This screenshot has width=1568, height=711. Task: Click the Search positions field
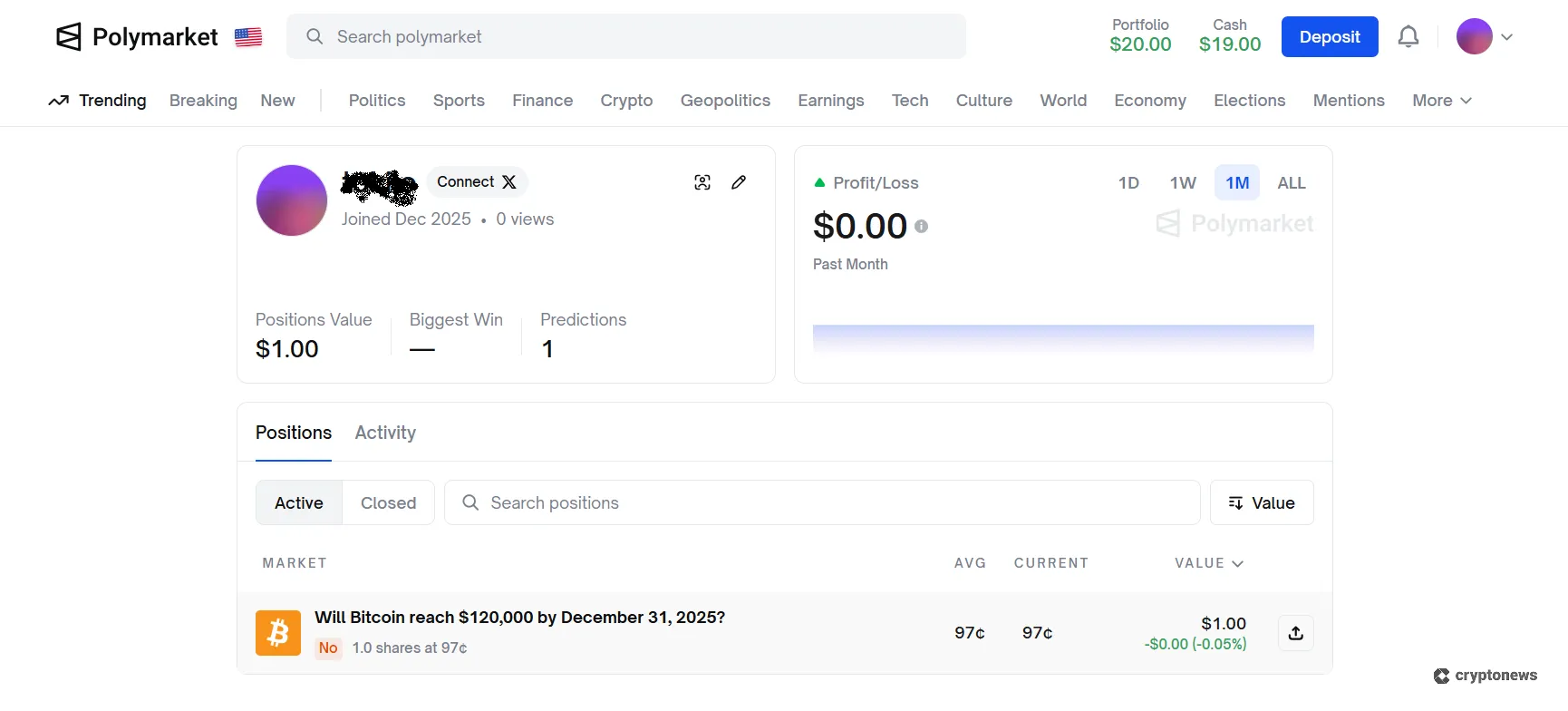(821, 503)
